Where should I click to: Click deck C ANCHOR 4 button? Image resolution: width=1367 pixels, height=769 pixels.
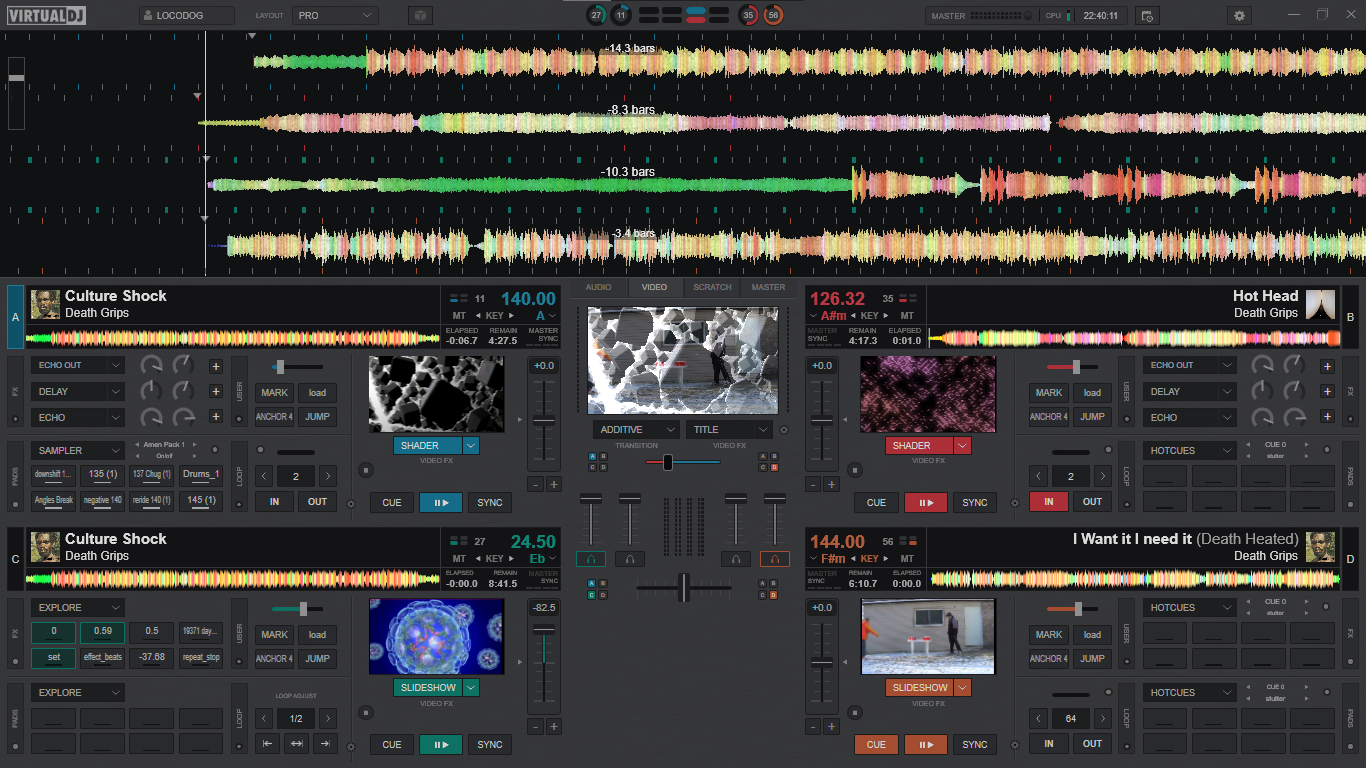(x=274, y=659)
